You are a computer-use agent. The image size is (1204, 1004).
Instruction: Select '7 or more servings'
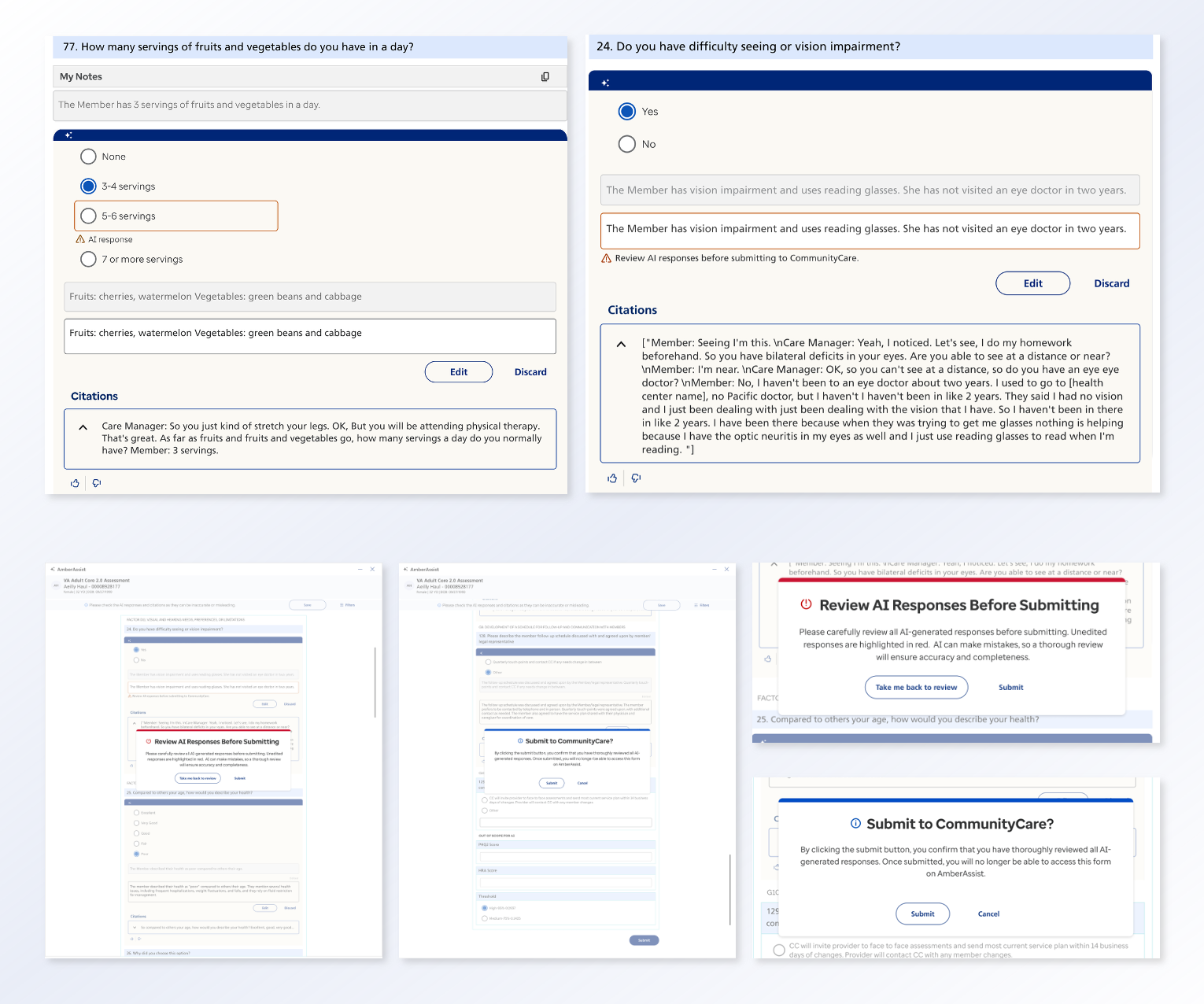88,259
